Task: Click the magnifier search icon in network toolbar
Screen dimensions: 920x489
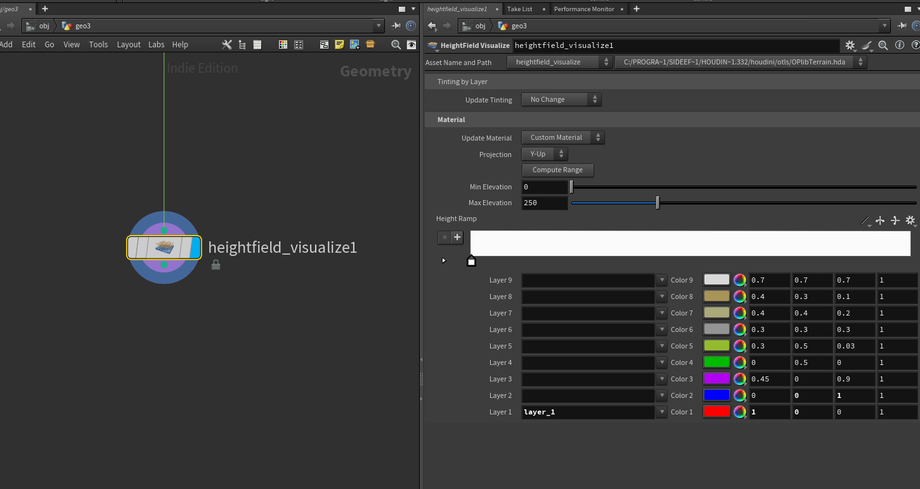Action: click(x=396, y=44)
